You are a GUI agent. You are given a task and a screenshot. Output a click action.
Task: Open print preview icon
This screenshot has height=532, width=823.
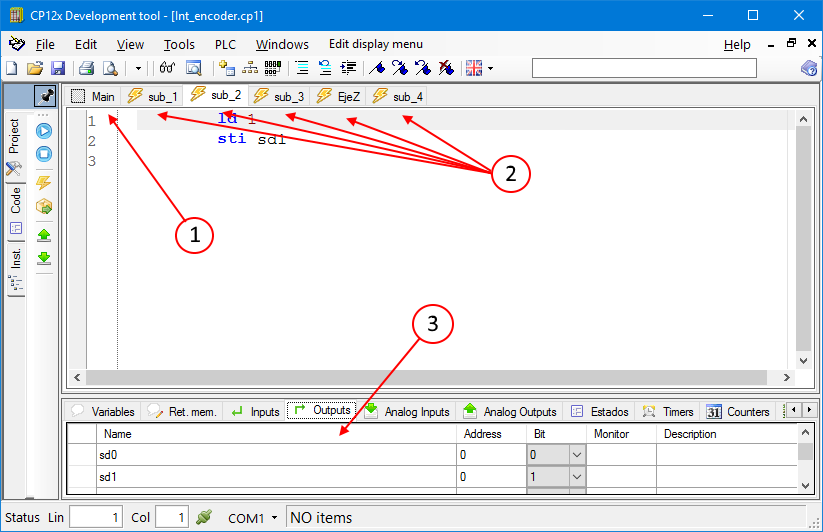[110, 68]
